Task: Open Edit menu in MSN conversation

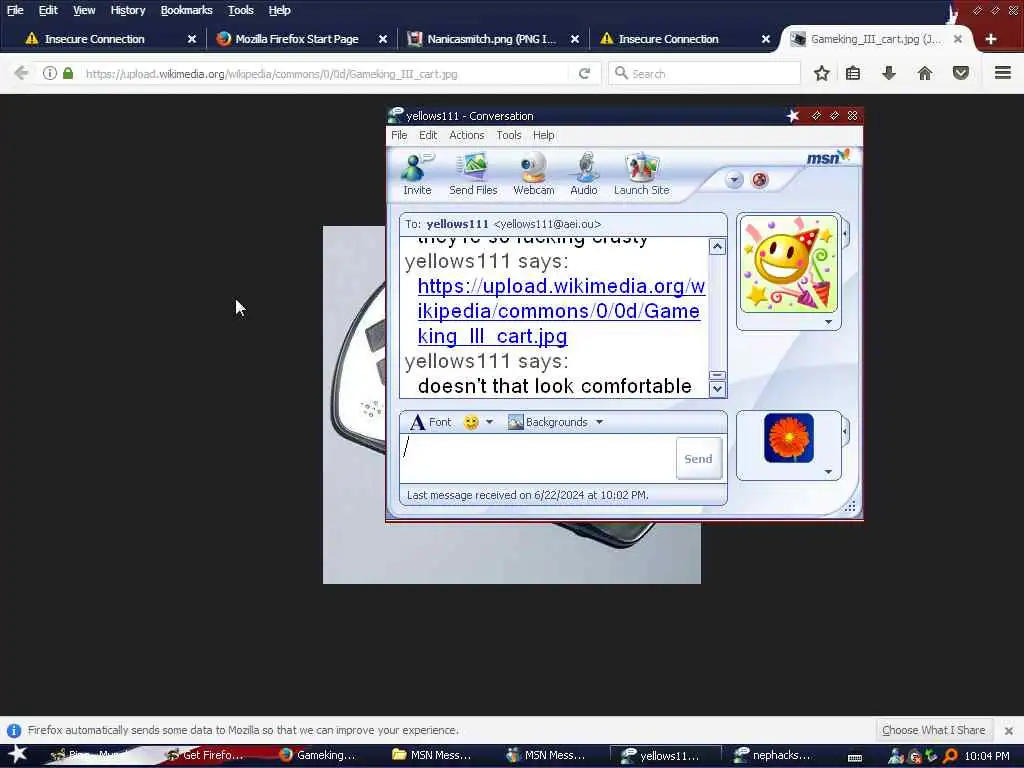Action: [428, 135]
